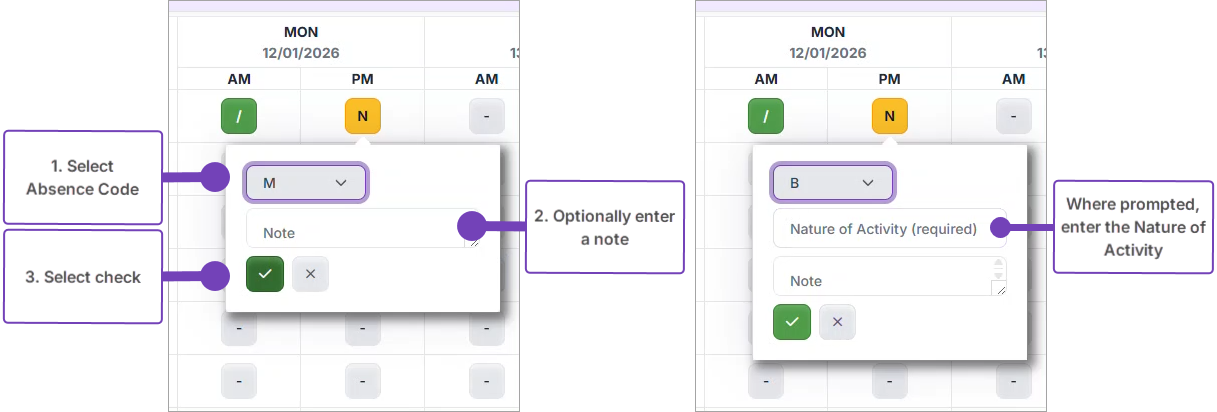Click the bottom-row Monday PM dash below the M popup

click(362, 381)
